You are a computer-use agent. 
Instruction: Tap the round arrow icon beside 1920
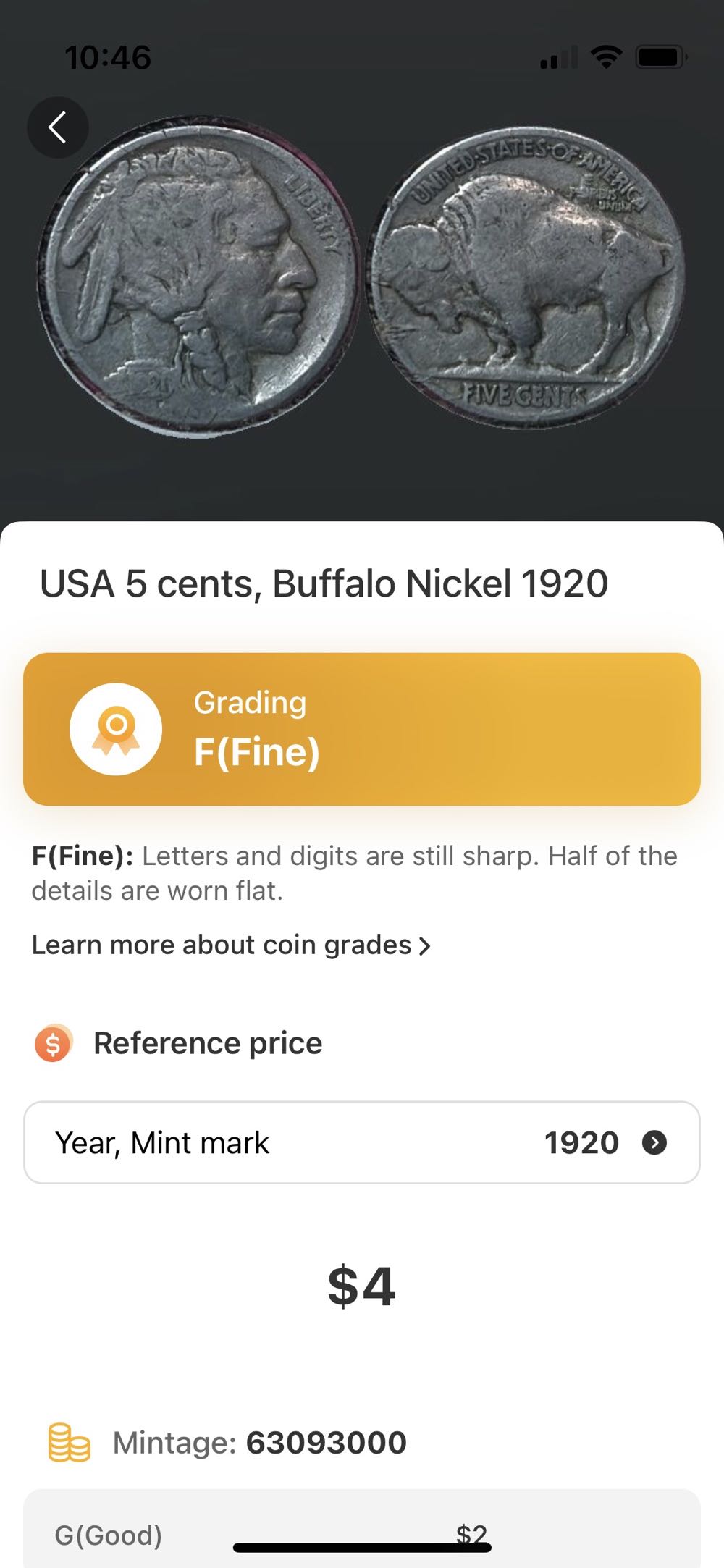coord(654,1142)
